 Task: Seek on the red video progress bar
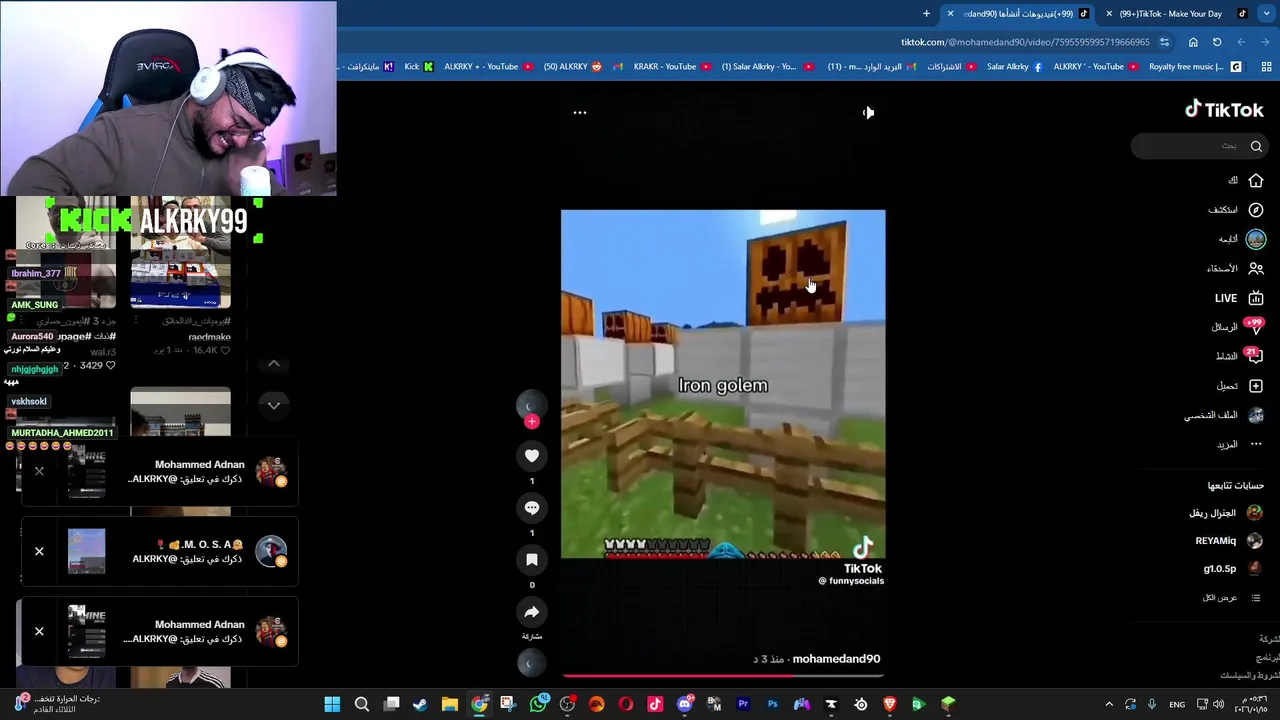click(x=723, y=676)
